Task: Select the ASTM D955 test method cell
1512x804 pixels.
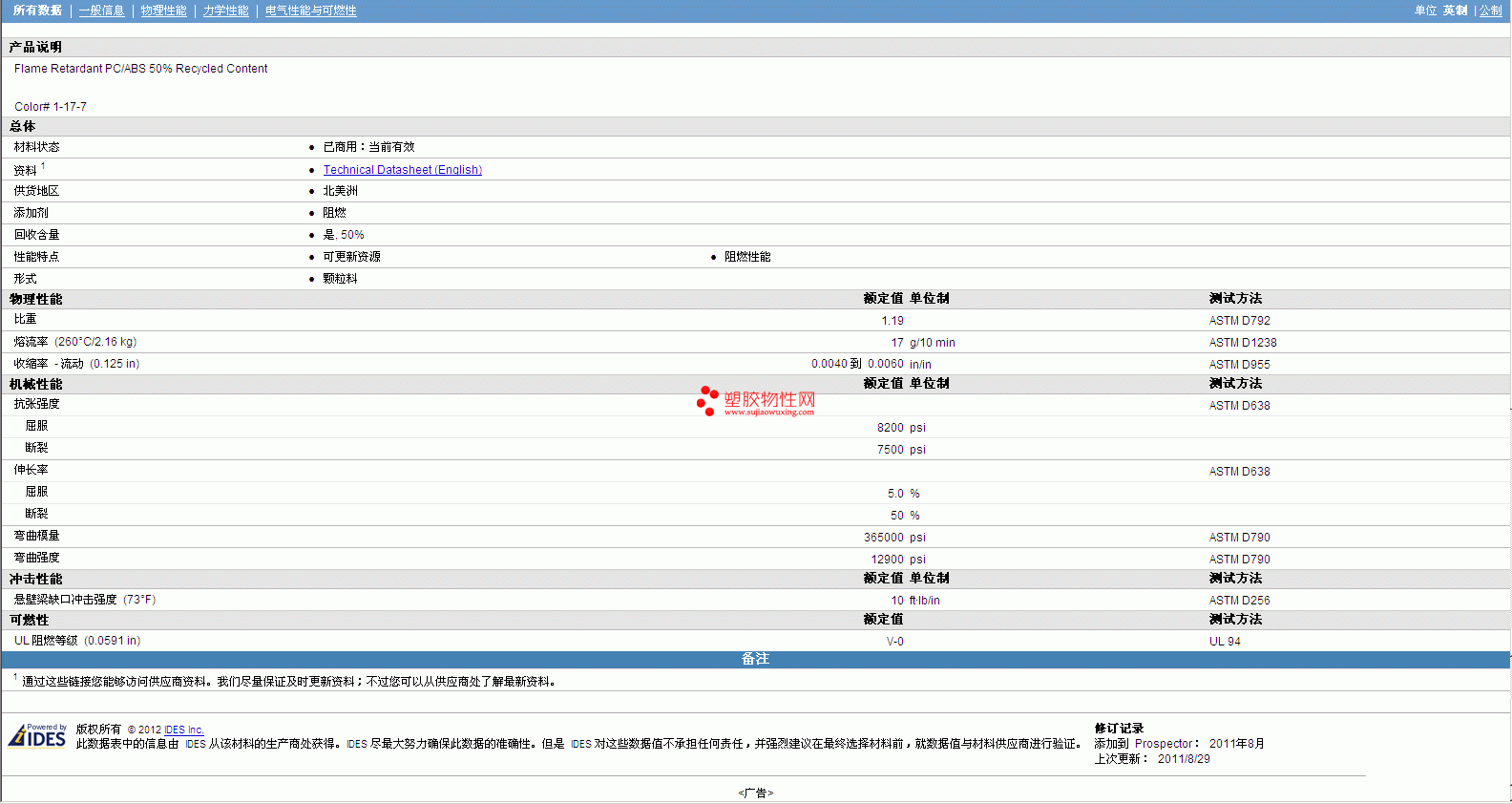Action: click(1239, 365)
